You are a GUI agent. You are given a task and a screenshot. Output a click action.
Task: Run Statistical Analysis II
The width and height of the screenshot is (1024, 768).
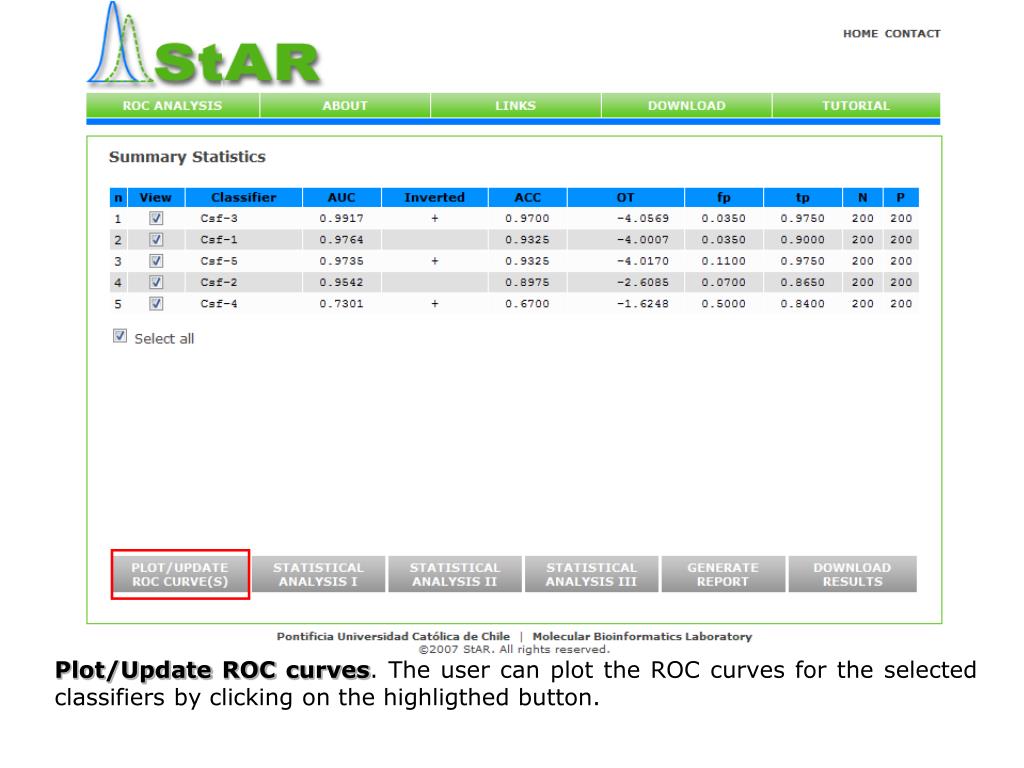(455, 574)
